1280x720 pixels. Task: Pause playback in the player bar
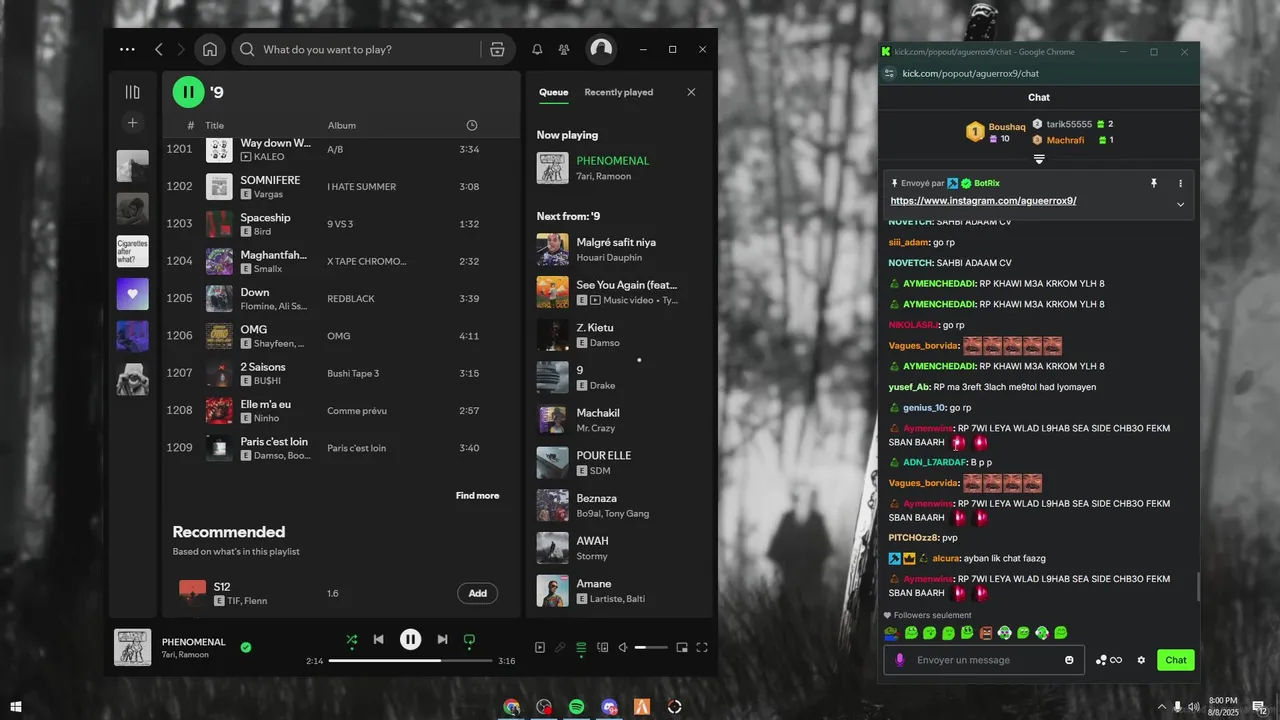411,640
